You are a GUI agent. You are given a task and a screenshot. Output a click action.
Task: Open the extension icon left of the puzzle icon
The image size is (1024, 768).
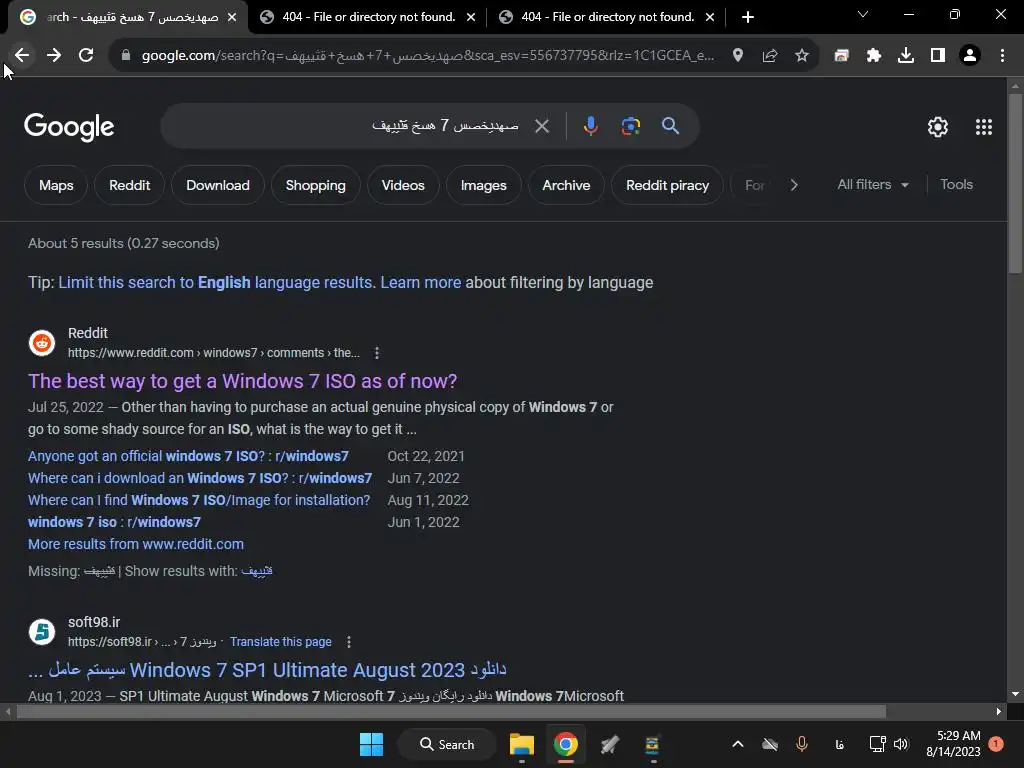pyautogui.click(x=842, y=56)
